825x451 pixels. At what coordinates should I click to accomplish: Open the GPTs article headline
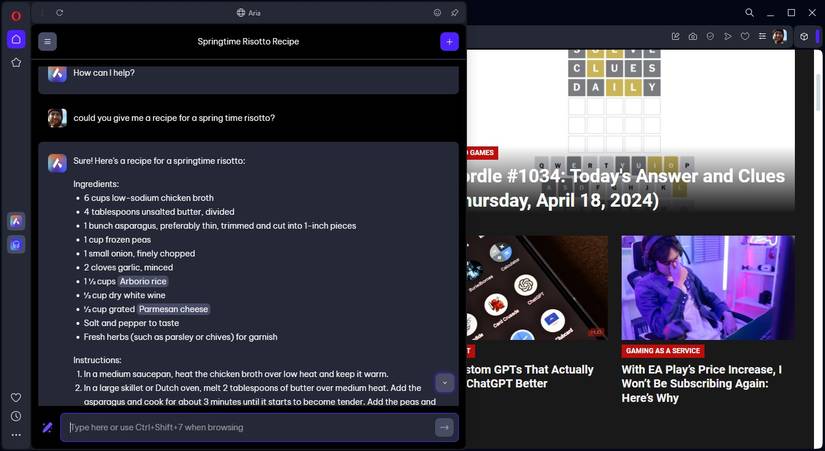click(x=530, y=376)
